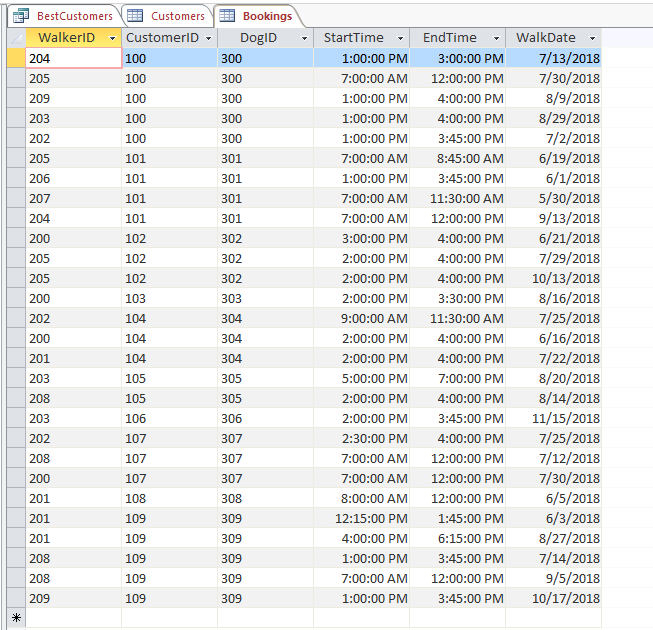Click the row selector for 7/13/2018 walk
This screenshot has height=630, width=653.
[x=16, y=58]
